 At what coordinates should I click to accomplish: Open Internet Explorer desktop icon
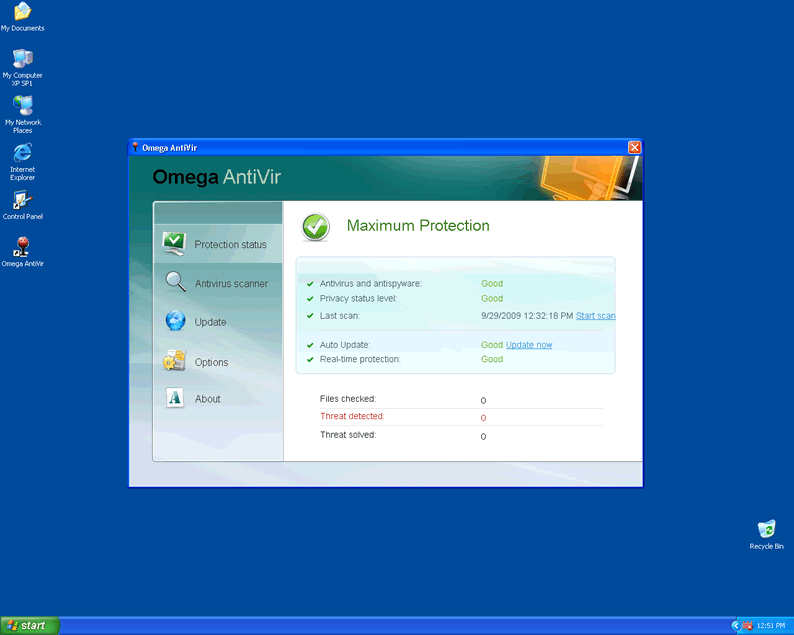point(22,153)
